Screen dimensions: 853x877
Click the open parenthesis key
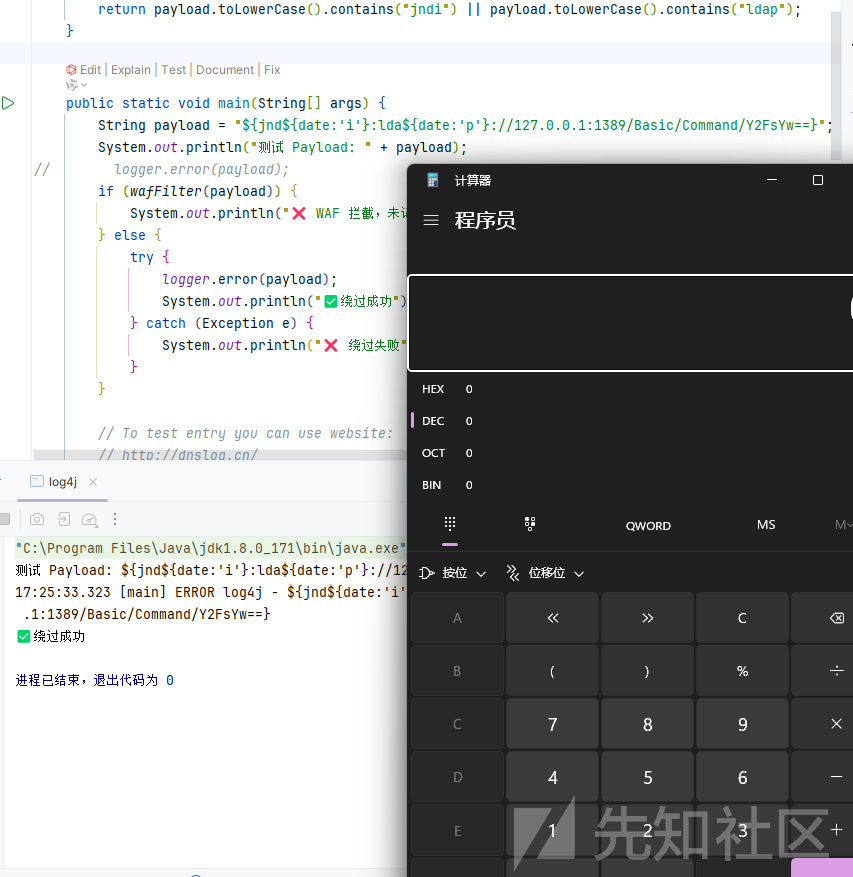(x=553, y=671)
